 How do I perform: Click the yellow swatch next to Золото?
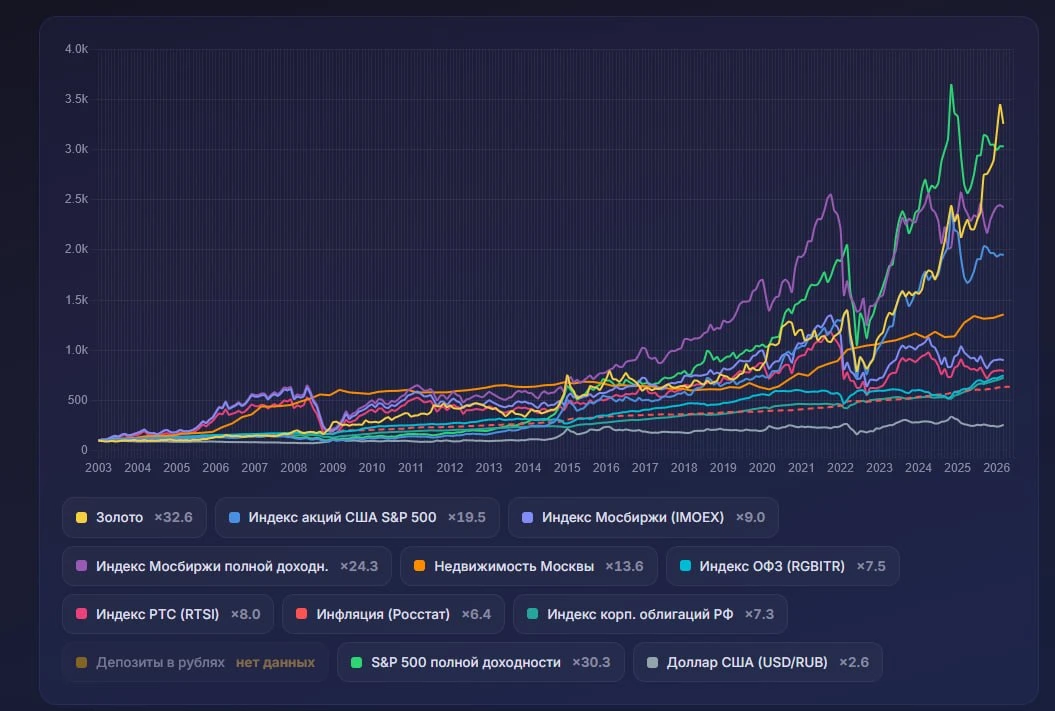(x=81, y=517)
